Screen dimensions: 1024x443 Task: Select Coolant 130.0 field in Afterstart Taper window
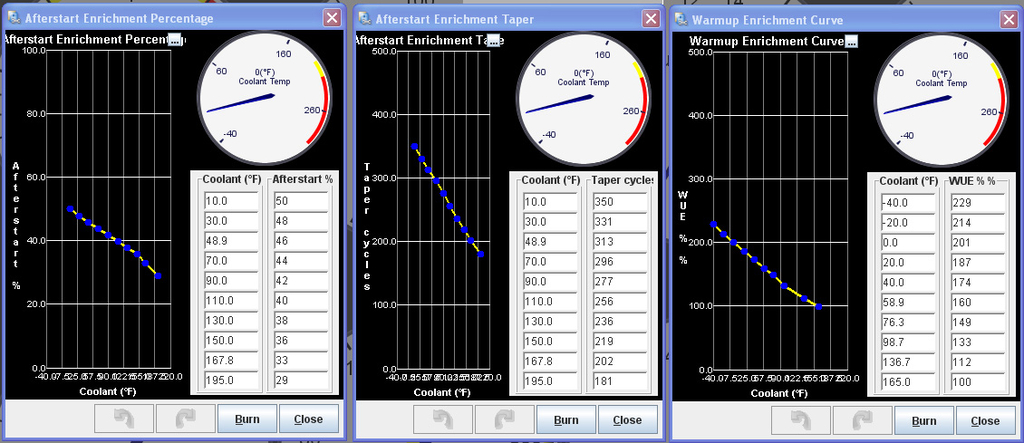tap(551, 321)
